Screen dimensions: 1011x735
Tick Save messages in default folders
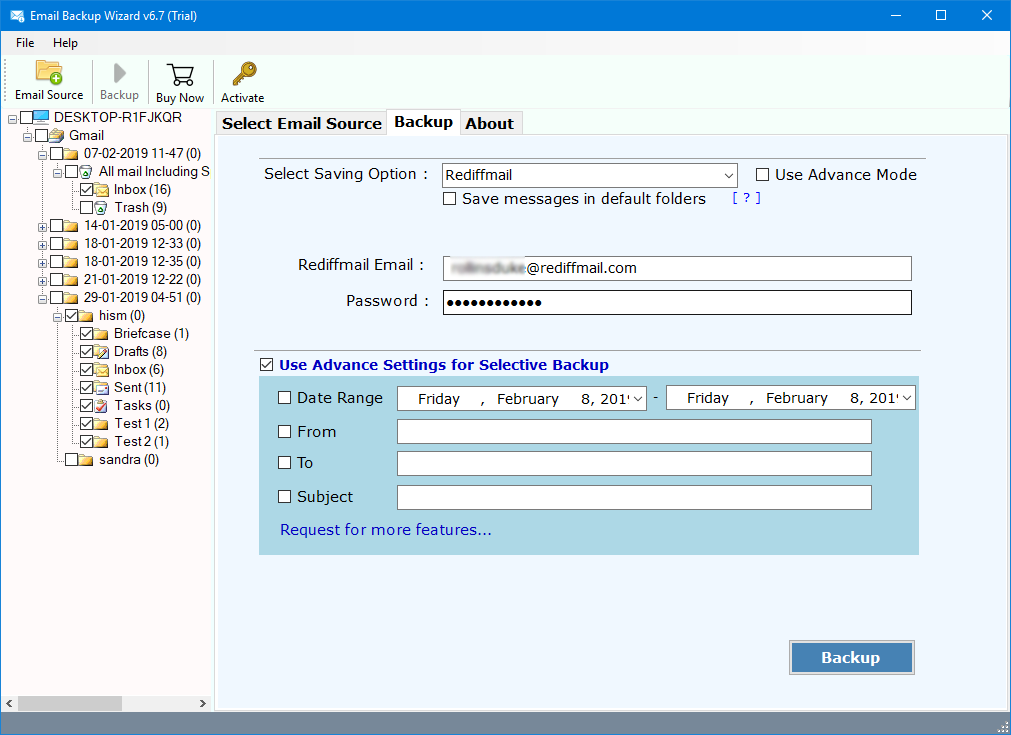click(449, 199)
